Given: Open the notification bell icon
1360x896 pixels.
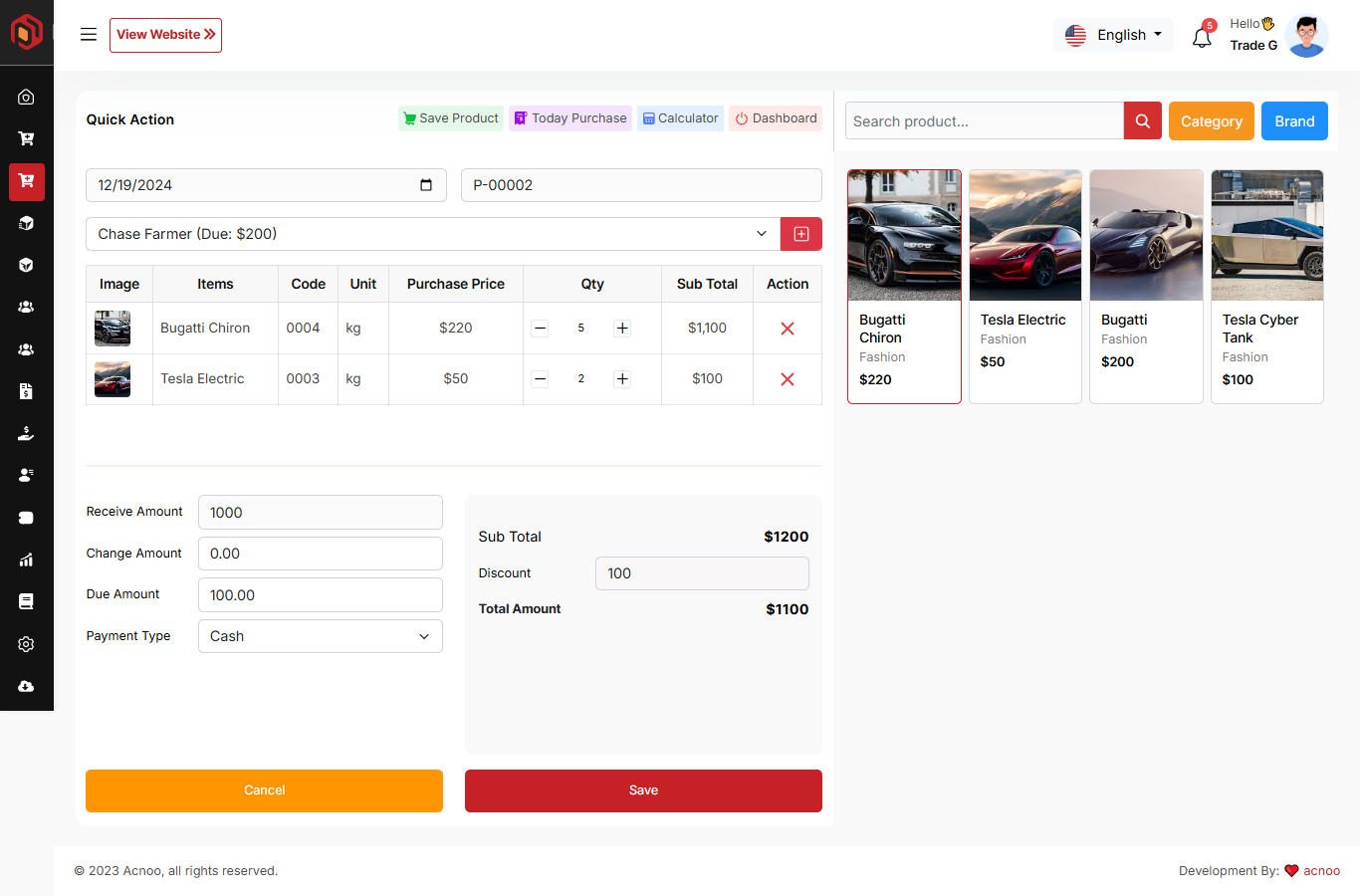Looking at the screenshot, I should [x=1202, y=38].
